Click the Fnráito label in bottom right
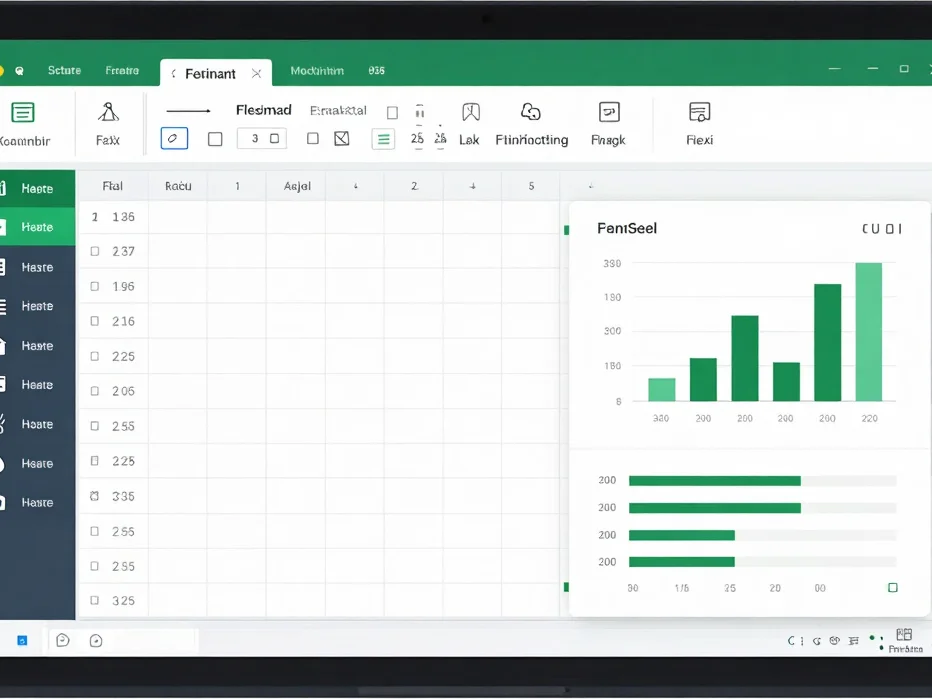 click(905, 649)
